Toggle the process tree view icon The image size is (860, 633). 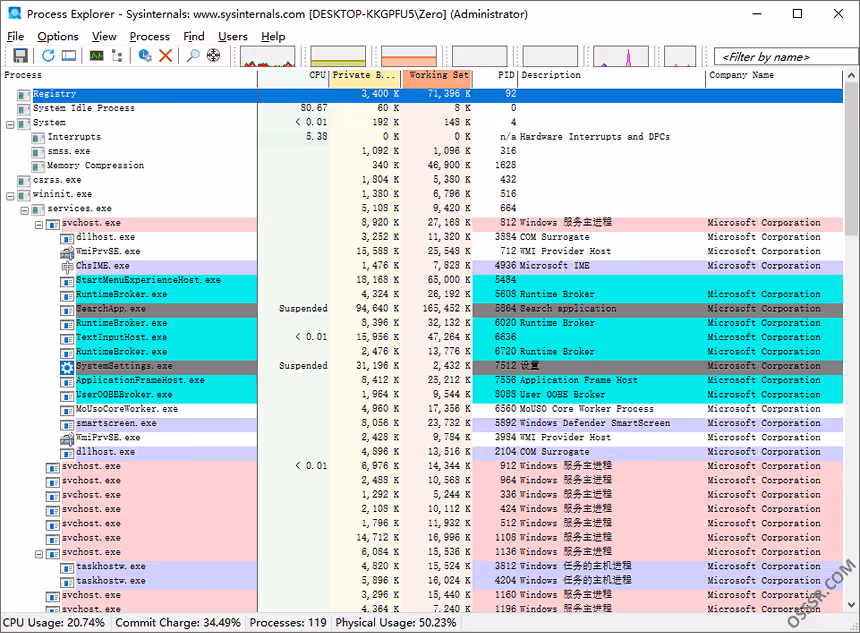117,55
